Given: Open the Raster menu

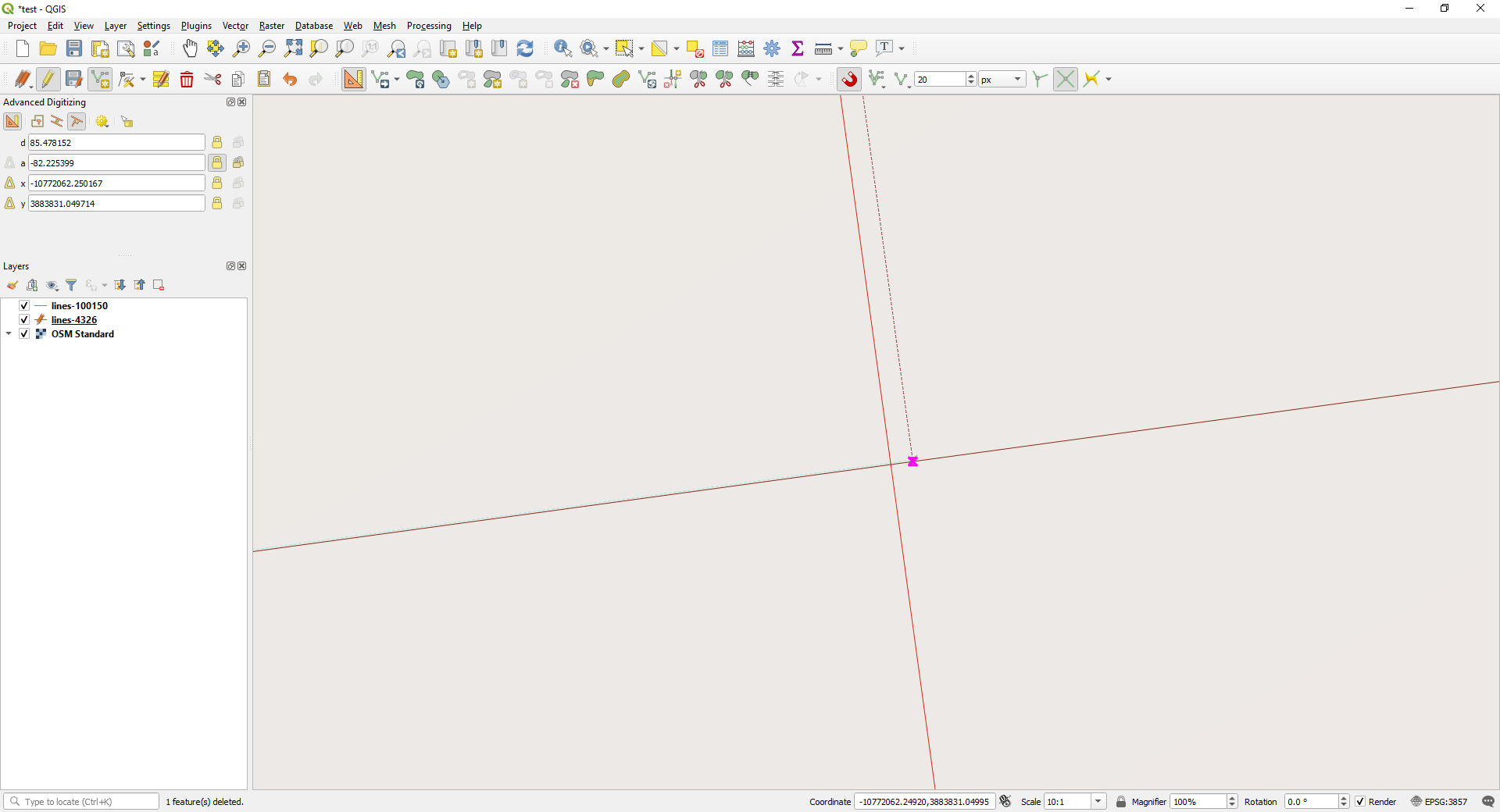Looking at the screenshot, I should coord(272,26).
